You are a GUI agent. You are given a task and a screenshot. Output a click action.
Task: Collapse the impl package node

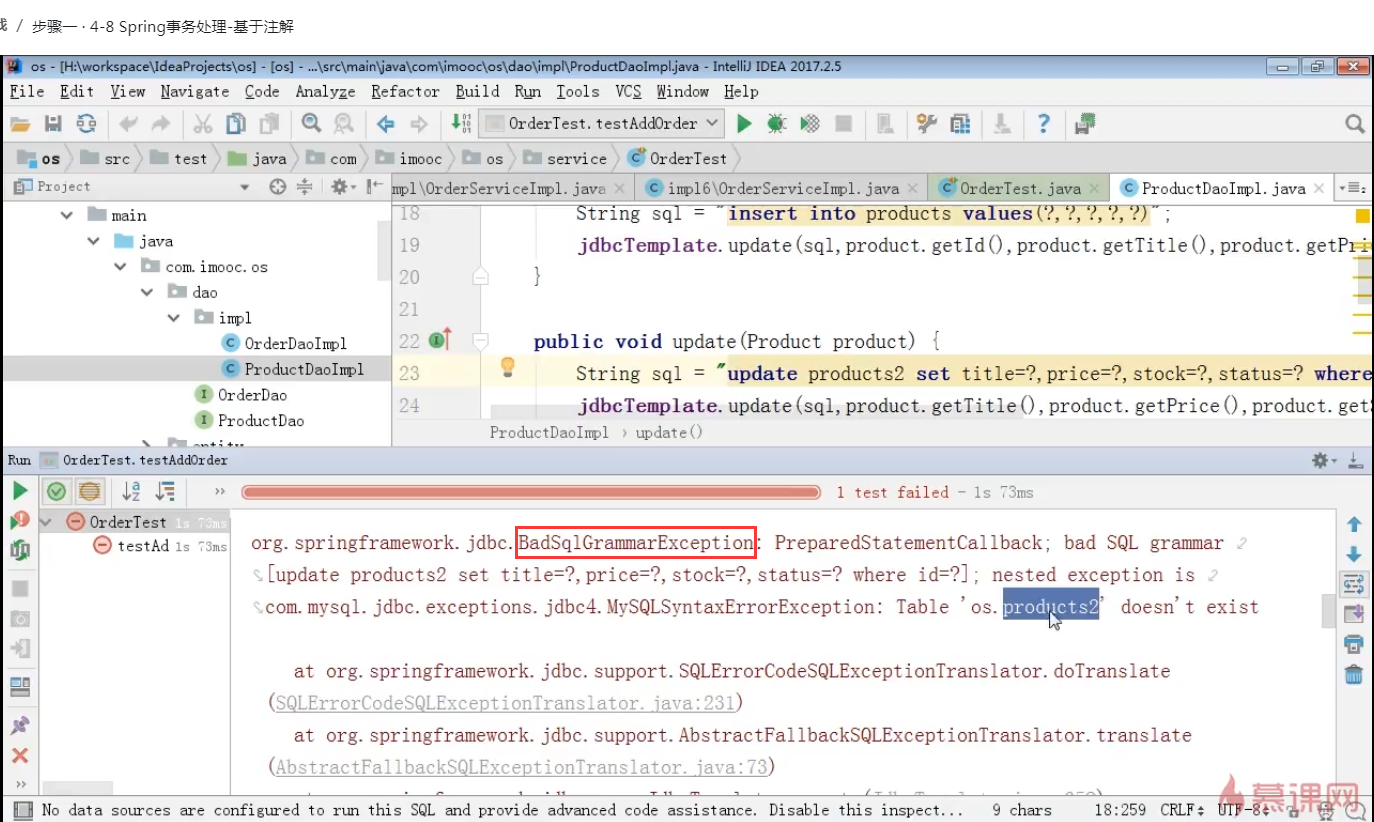pyautogui.click(x=175, y=318)
